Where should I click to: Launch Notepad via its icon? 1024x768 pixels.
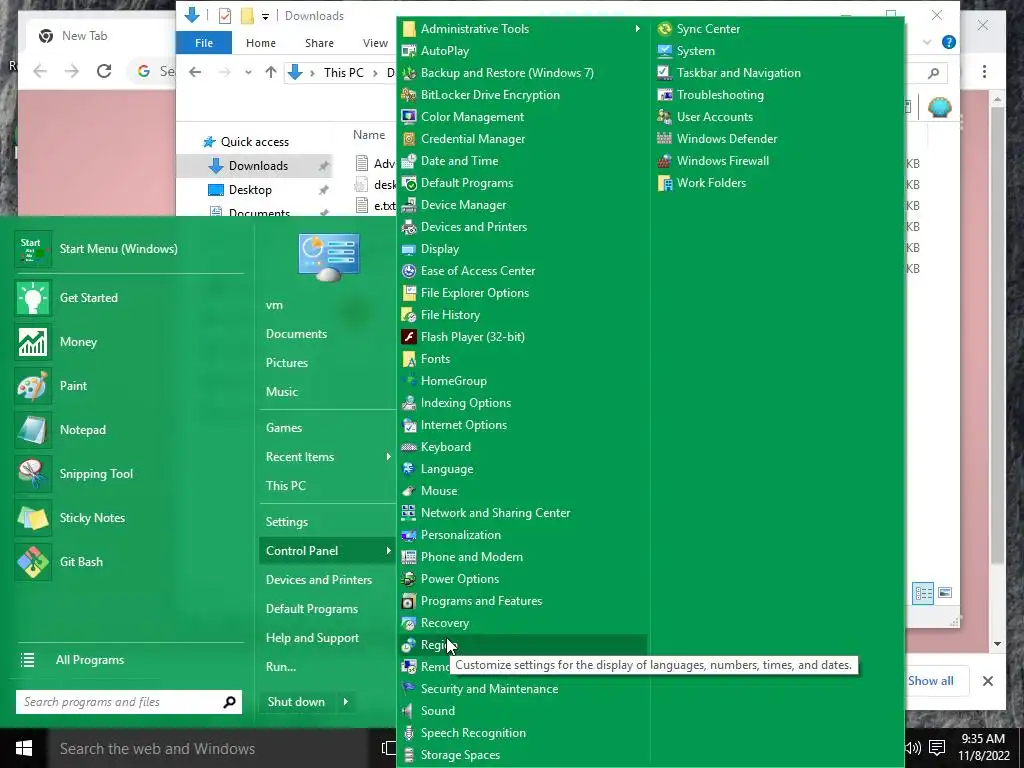(x=33, y=430)
